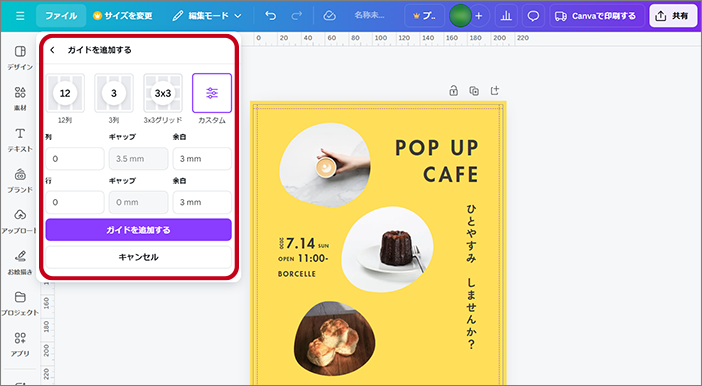The width and height of the screenshot is (702, 386).
Task: Open the ブランド brand panel
Action: point(20,180)
